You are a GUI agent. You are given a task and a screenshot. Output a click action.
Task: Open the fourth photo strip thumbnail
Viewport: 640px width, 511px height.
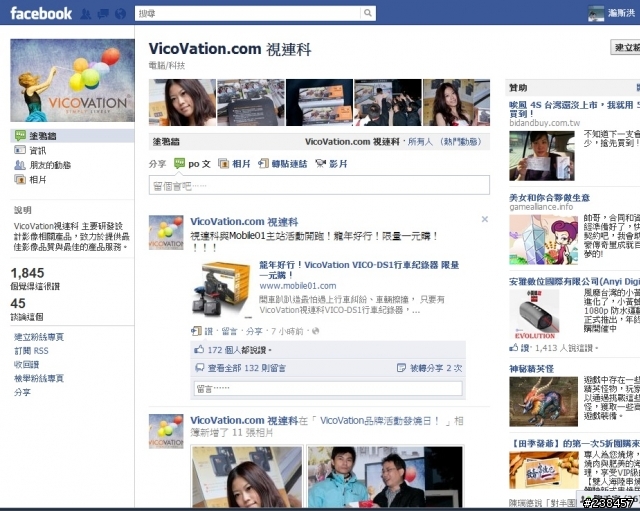pyautogui.click(x=388, y=102)
